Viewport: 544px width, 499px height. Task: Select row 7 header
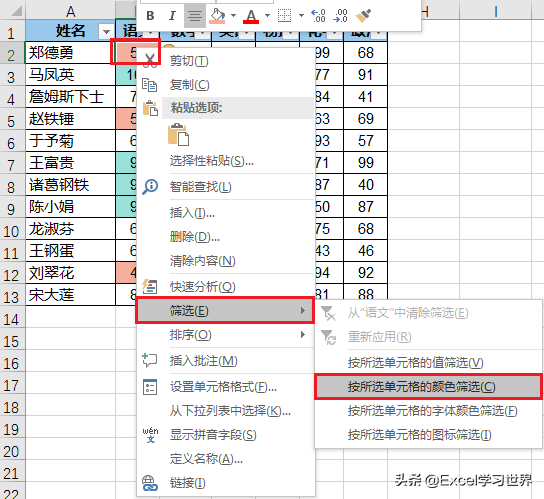pos(12,165)
